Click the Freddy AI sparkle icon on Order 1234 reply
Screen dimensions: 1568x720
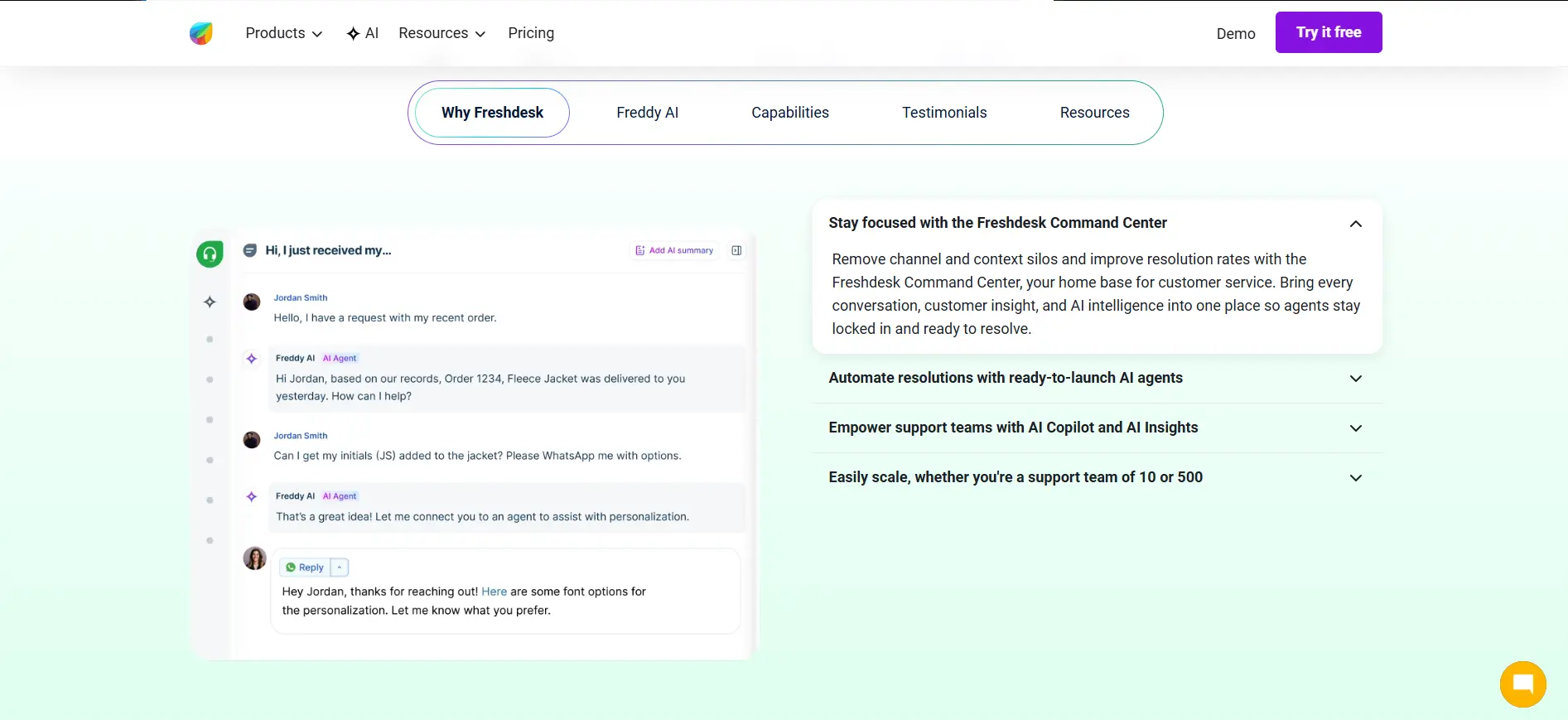252,359
